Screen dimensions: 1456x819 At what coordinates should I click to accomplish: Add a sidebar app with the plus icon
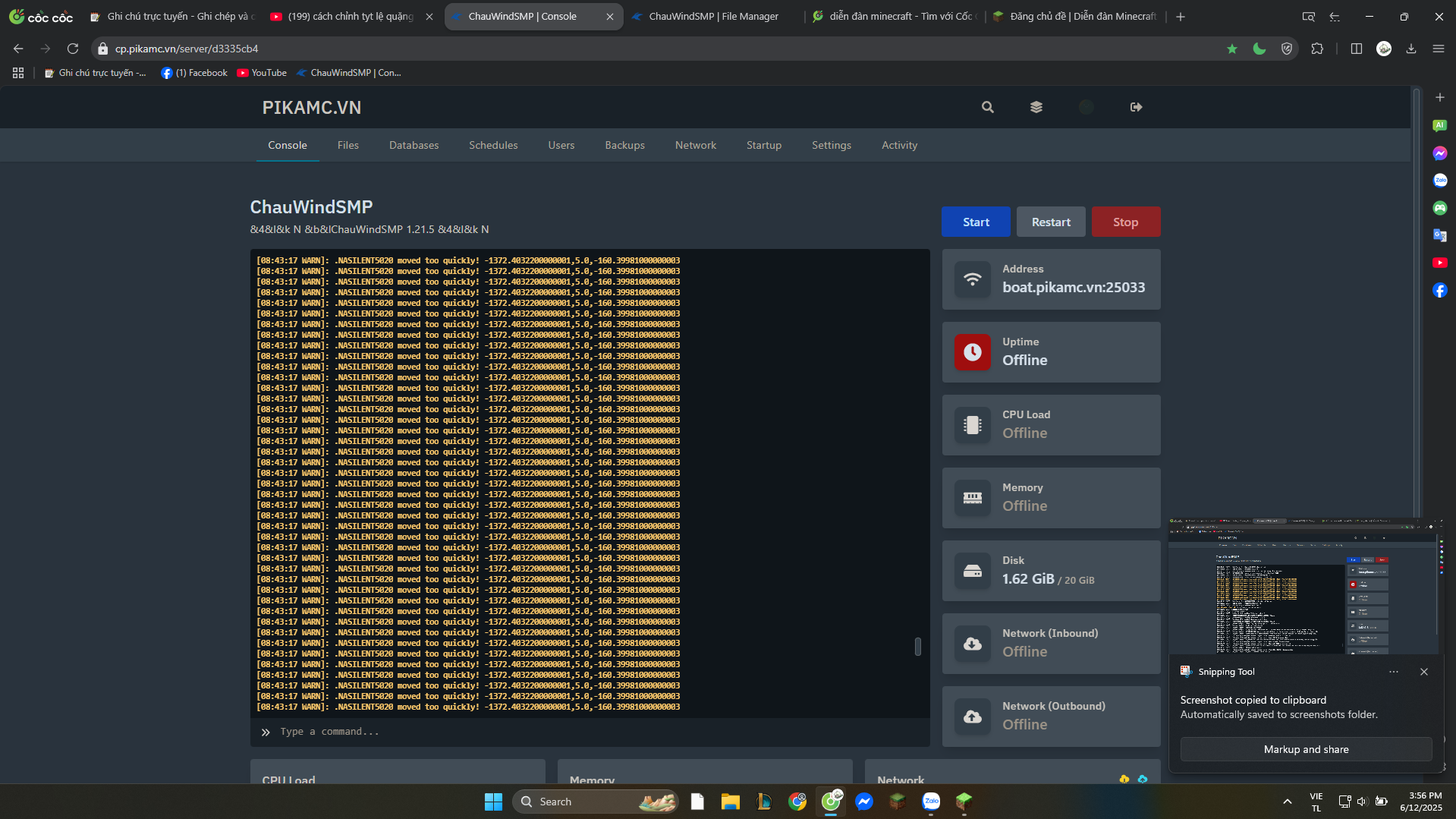(x=1440, y=97)
